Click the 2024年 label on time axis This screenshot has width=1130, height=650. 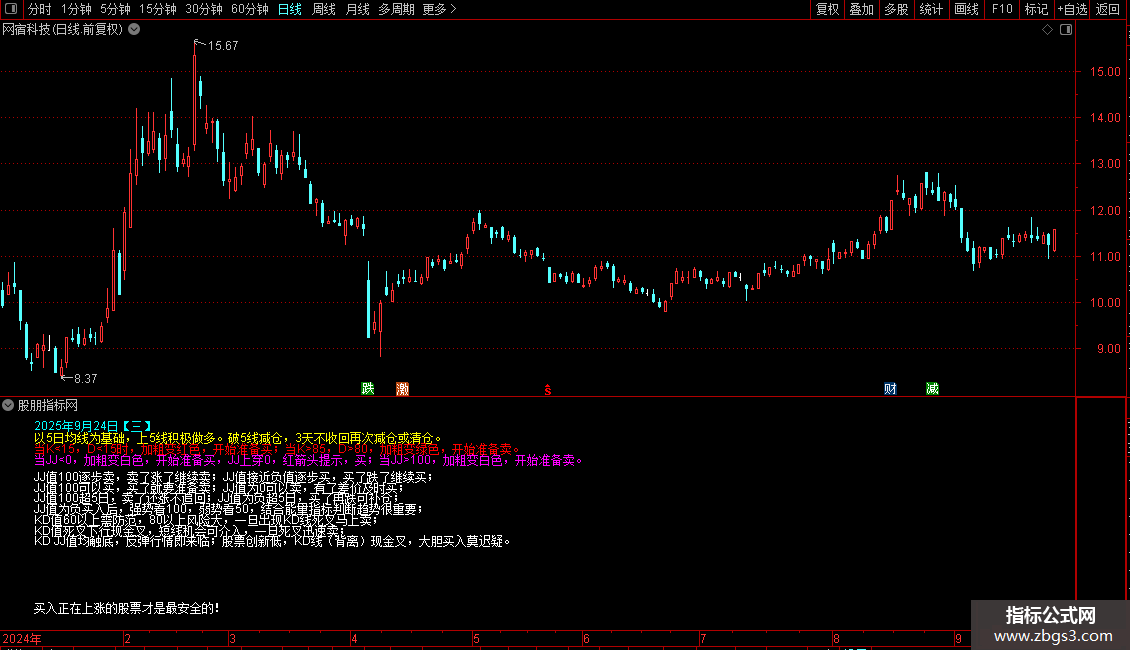click(x=22, y=638)
